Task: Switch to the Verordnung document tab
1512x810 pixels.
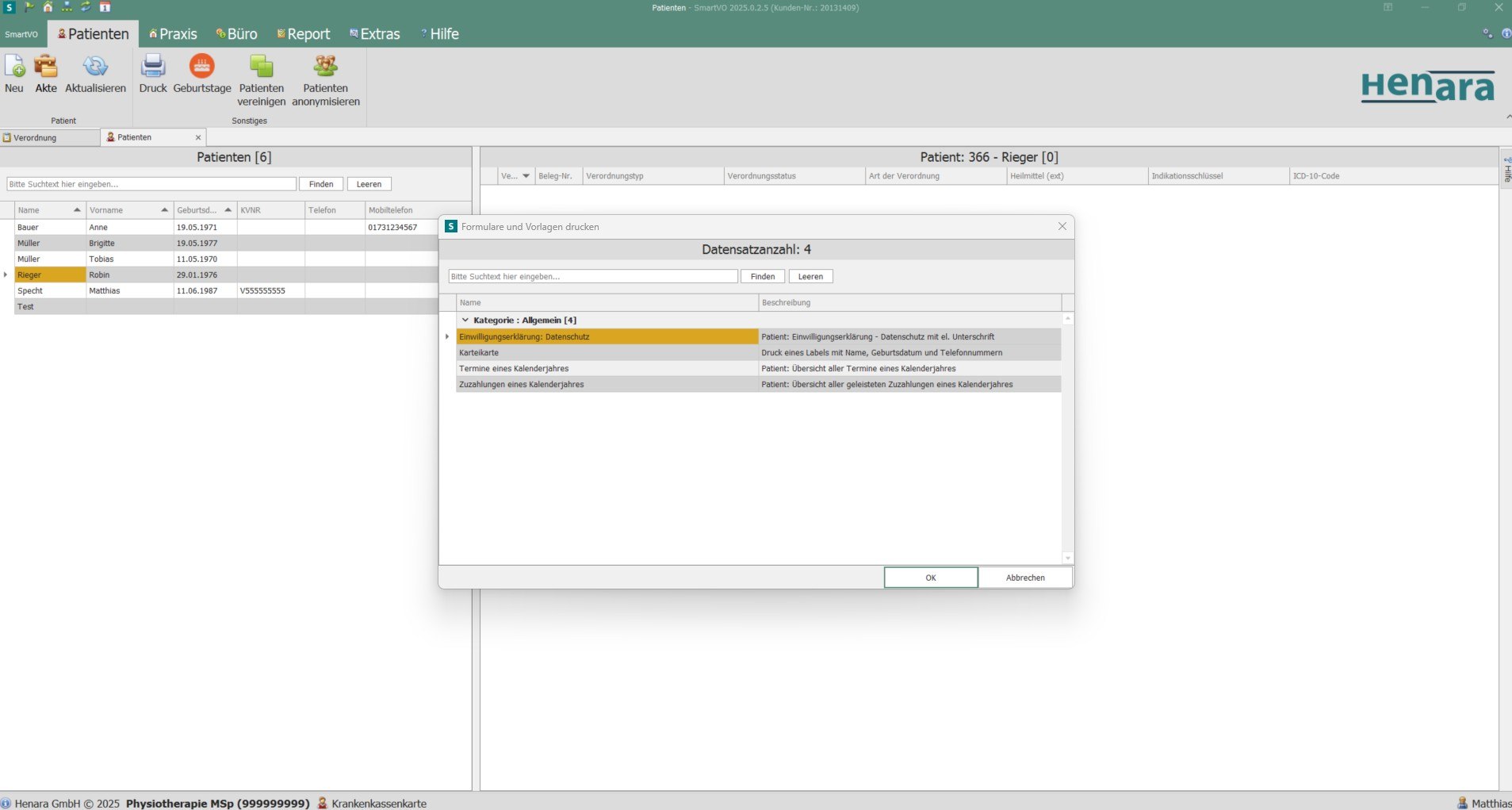Action: tap(35, 138)
